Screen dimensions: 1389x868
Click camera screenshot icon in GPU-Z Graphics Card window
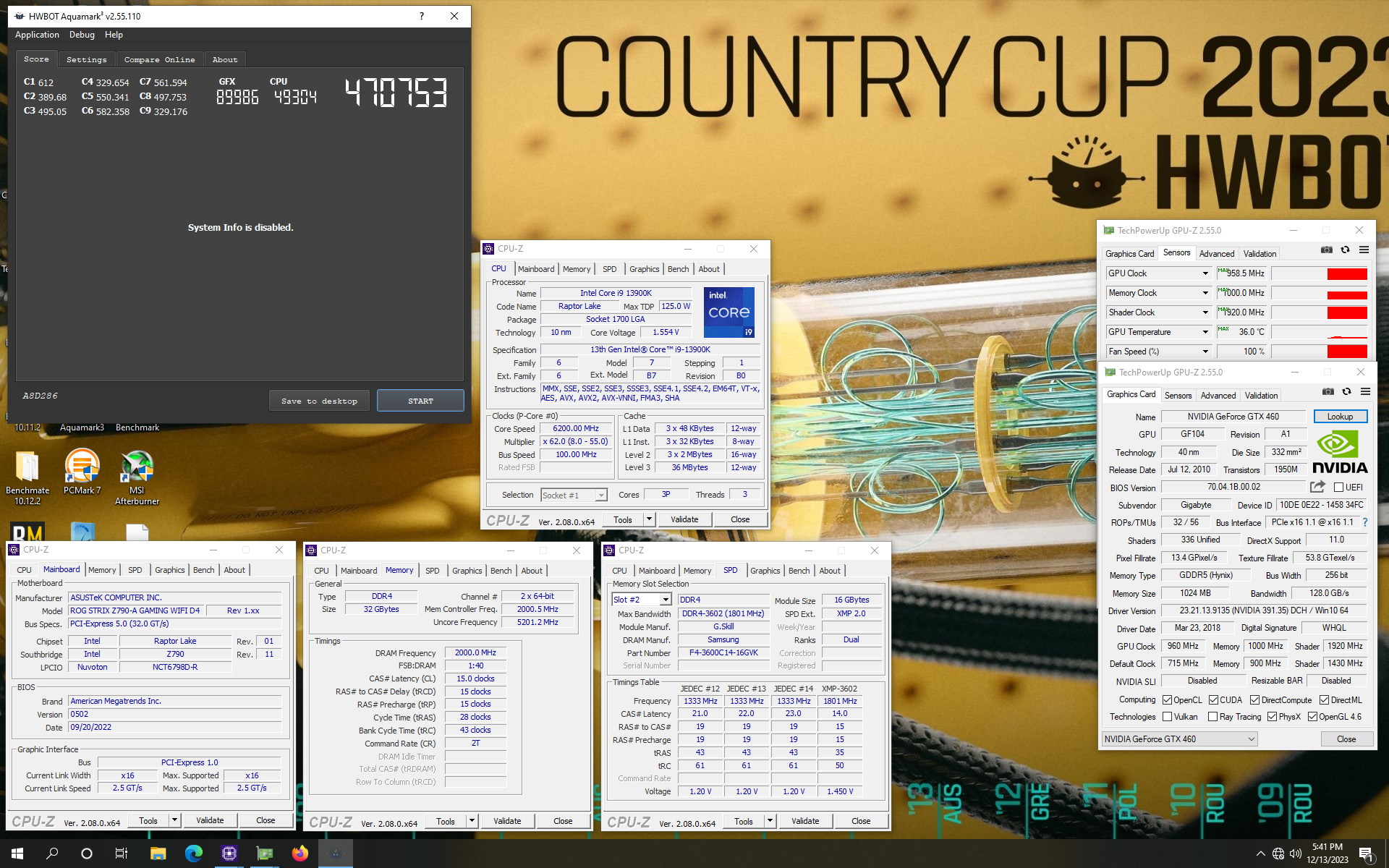(x=1328, y=392)
